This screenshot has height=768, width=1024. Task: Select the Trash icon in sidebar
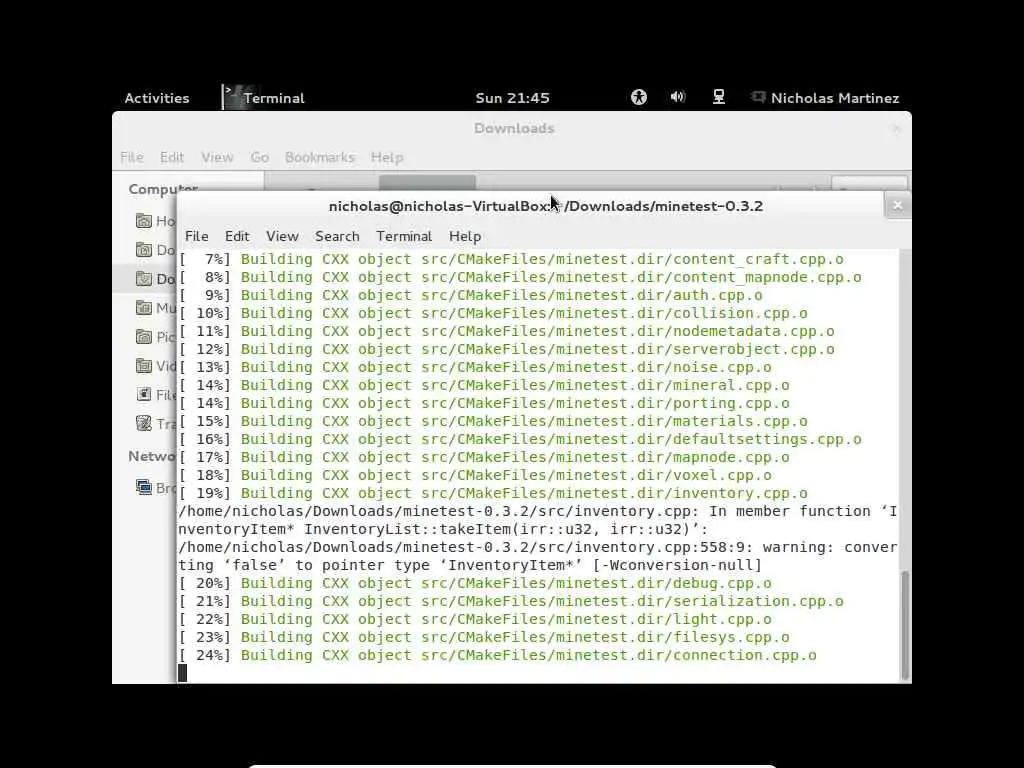pos(144,423)
